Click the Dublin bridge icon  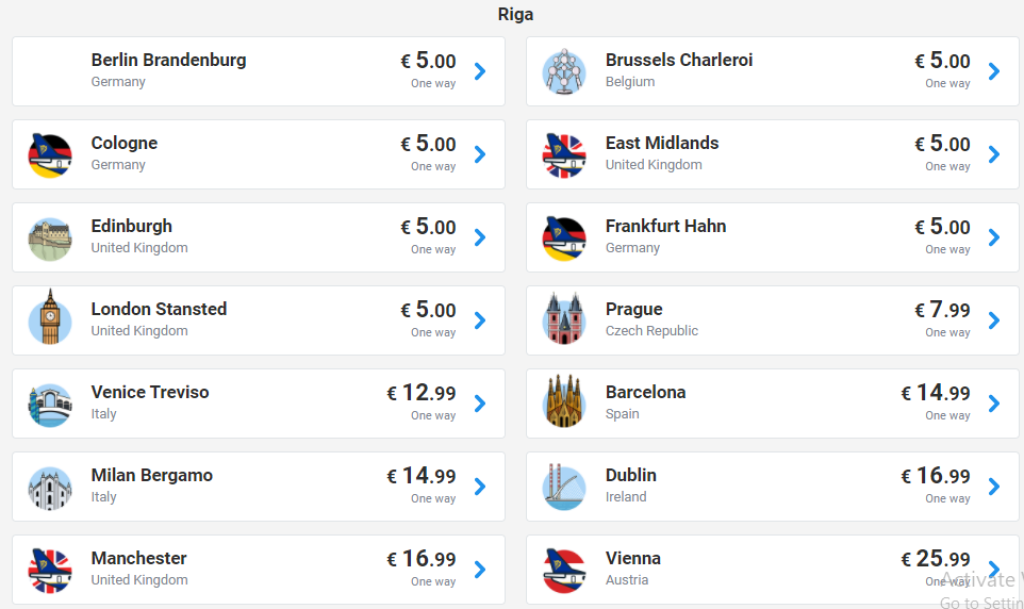click(564, 487)
